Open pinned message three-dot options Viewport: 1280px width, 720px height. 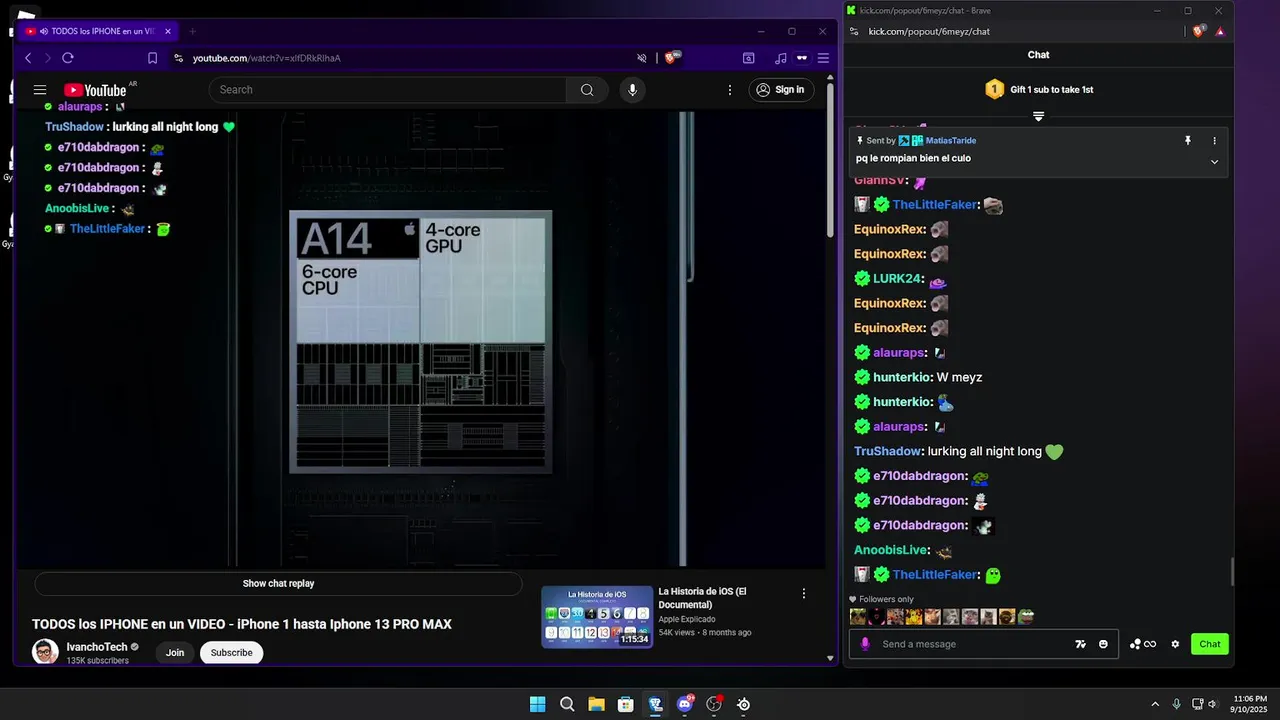point(1215,141)
